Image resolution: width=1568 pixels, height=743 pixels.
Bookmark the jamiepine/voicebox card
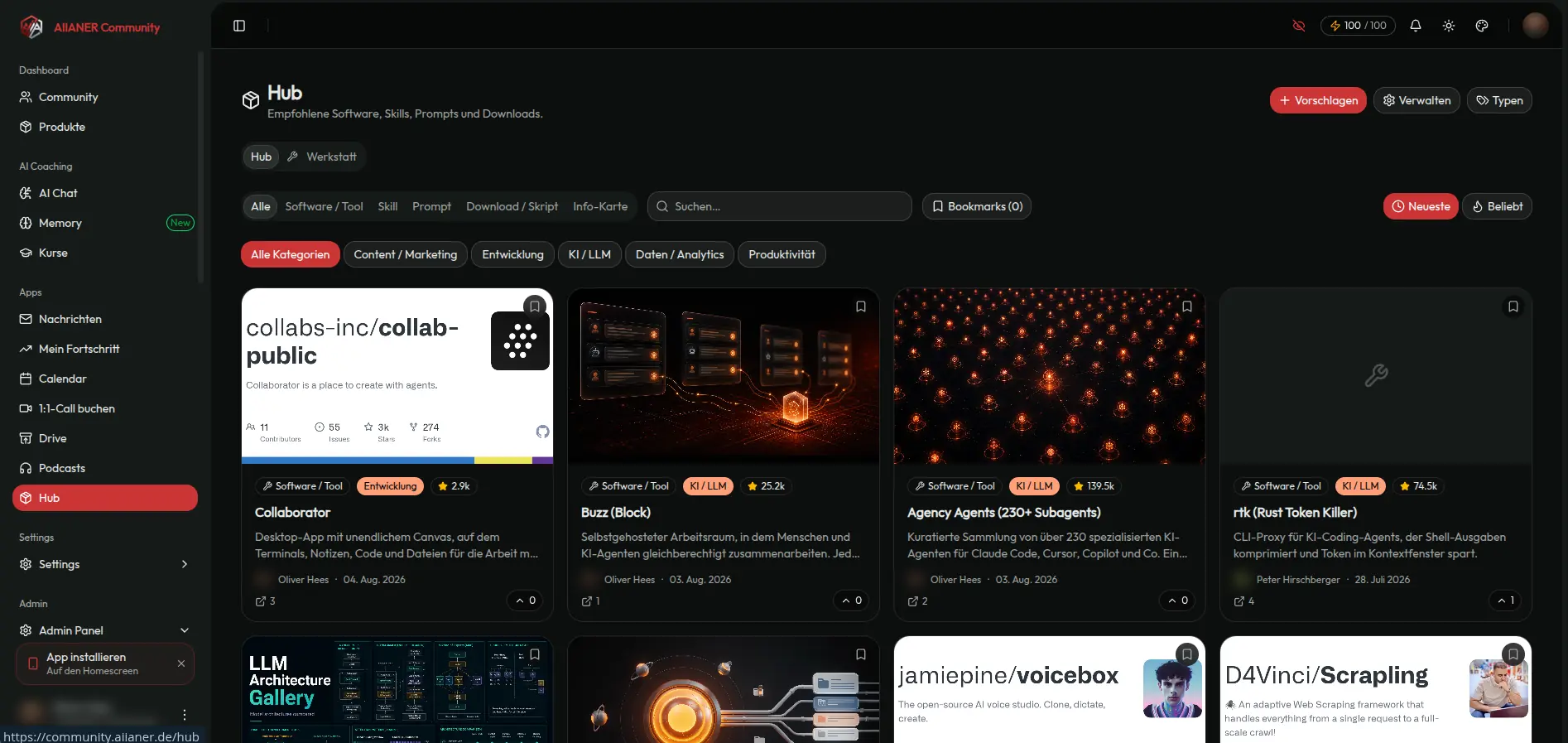click(x=1187, y=654)
